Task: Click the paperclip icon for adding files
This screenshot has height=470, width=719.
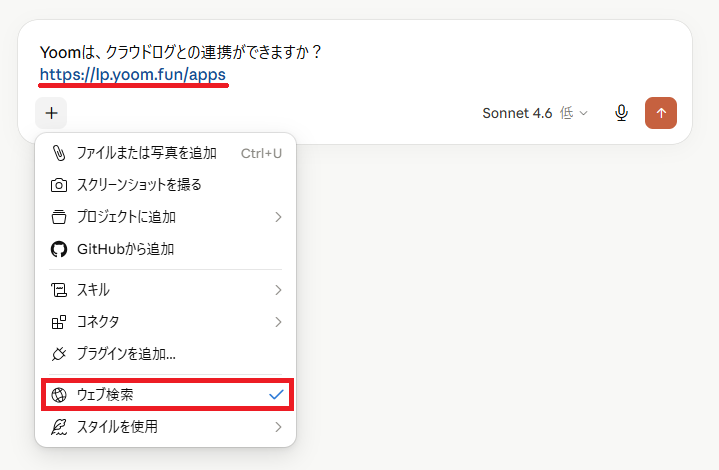Action: click(x=59, y=153)
